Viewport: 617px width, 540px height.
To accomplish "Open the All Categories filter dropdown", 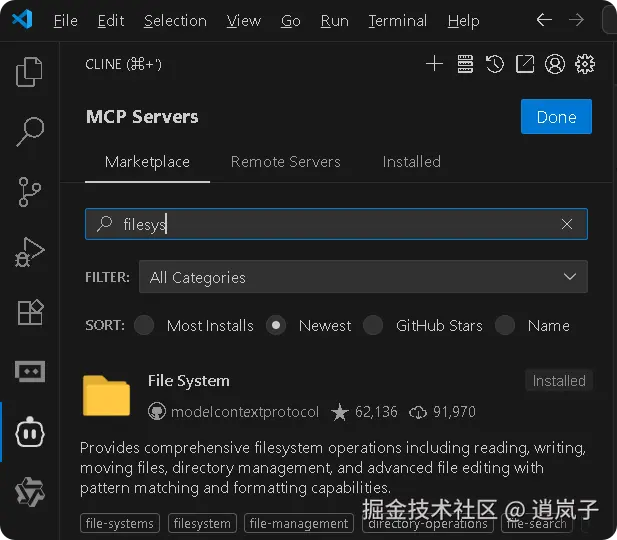I will tap(363, 277).
